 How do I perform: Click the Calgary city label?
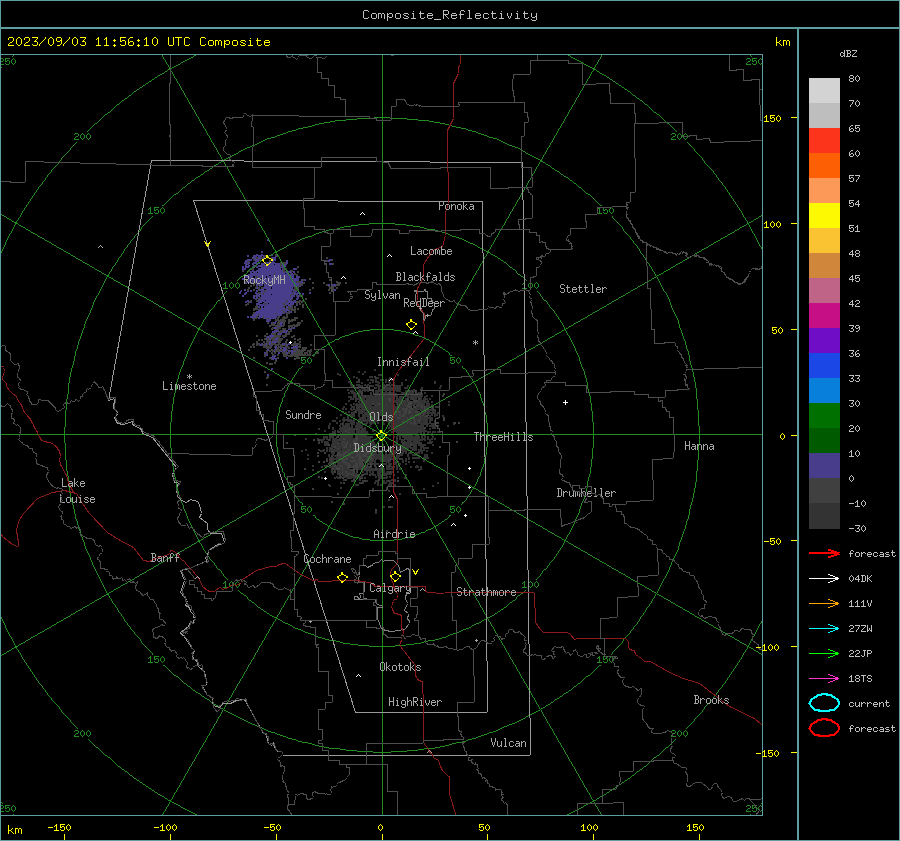390,588
